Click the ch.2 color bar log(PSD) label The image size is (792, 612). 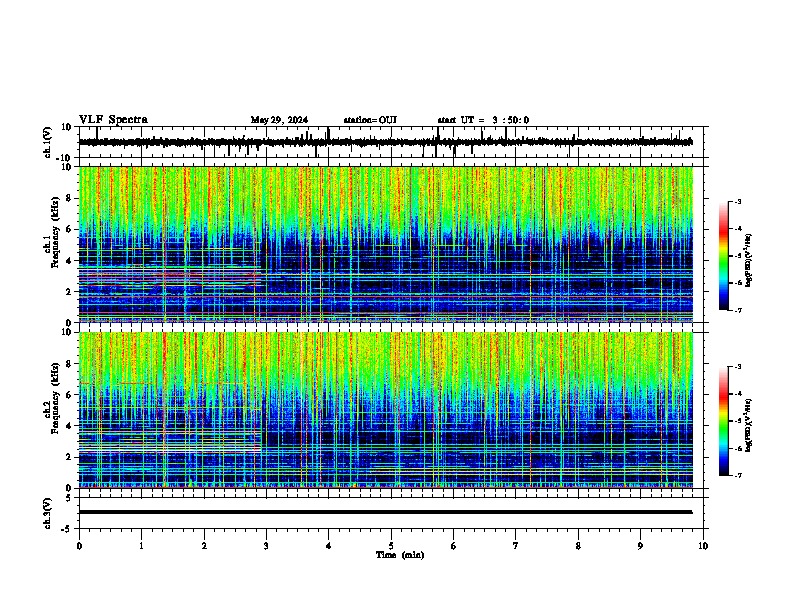point(749,425)
